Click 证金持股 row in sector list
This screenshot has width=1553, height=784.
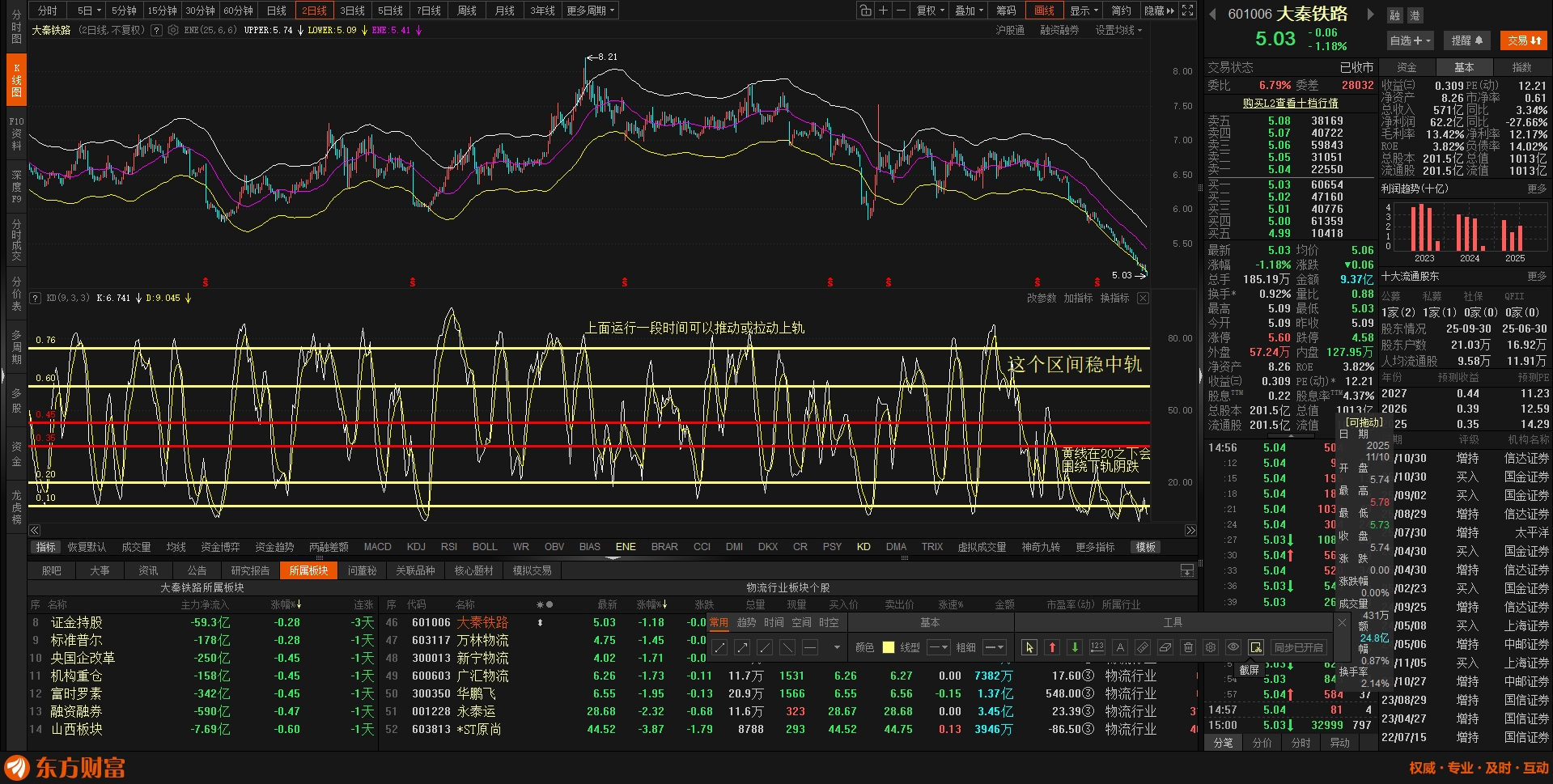pos(77,622)
